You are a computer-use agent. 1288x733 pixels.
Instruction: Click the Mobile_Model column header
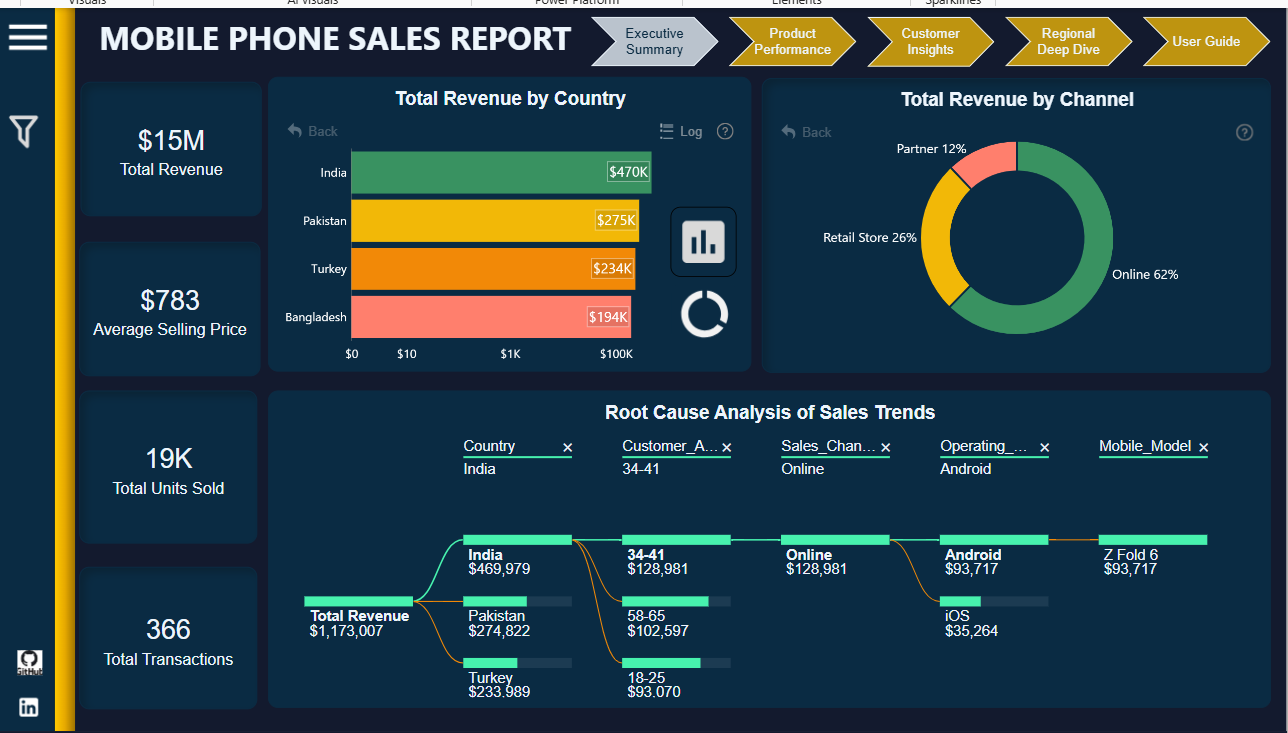(x=1145, y=446)
